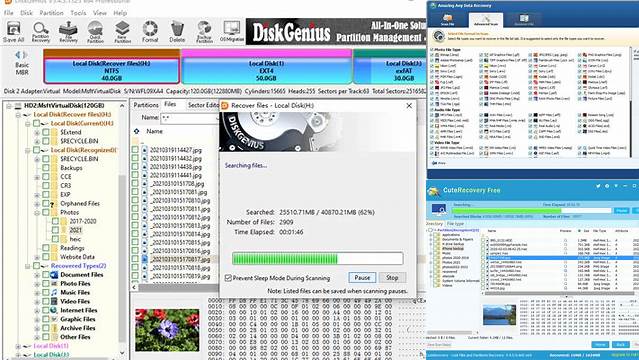The image size is (639, 360).
Task: Pause the file scanning
Action: (x=362, y=278)
